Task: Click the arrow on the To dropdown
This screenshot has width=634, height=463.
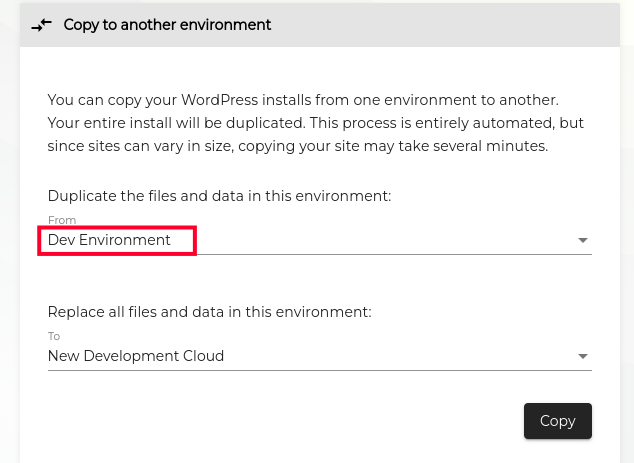Action: coord(583,356)
